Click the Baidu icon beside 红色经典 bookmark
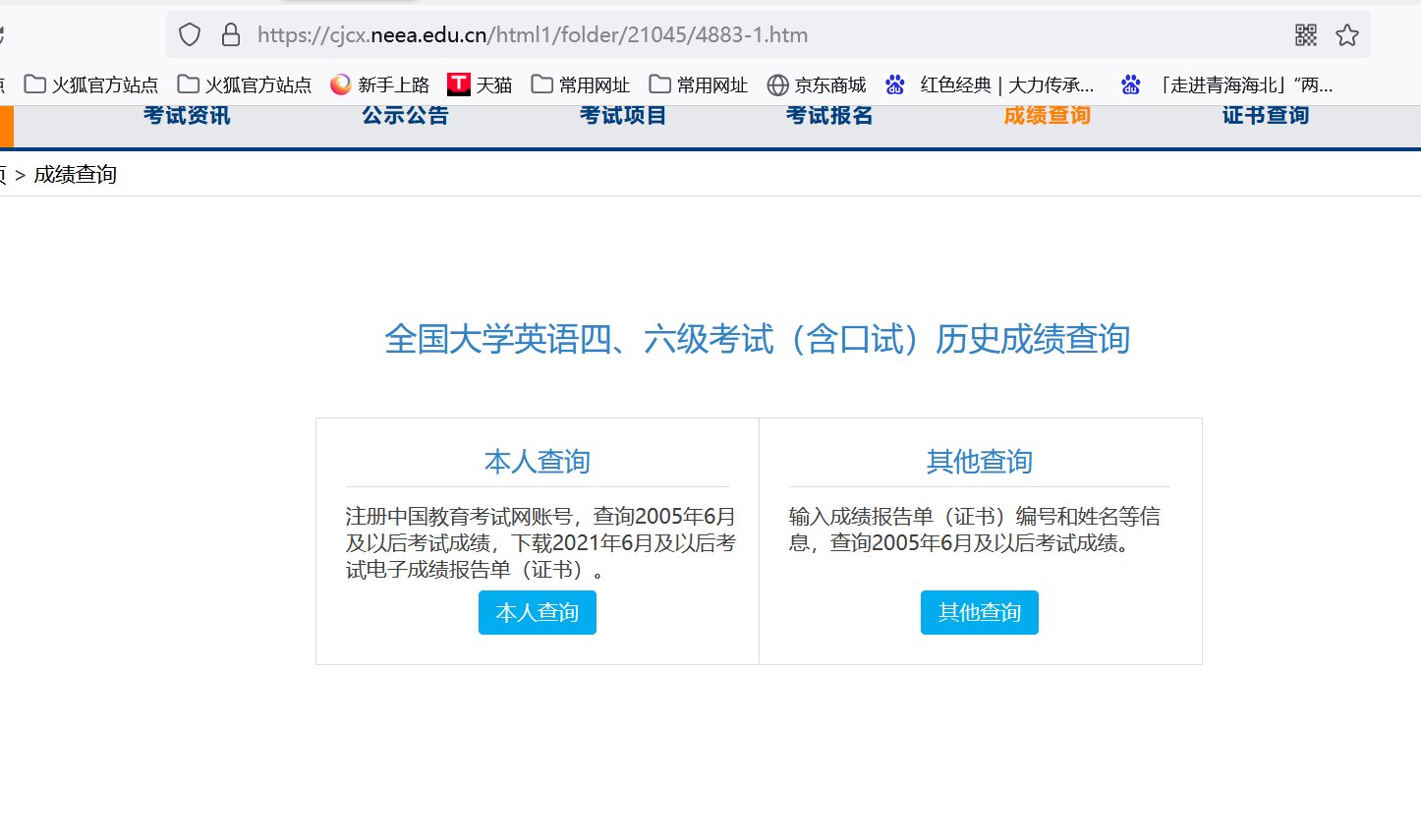This screenshot has height=840, width=1421. pos(895,84)
